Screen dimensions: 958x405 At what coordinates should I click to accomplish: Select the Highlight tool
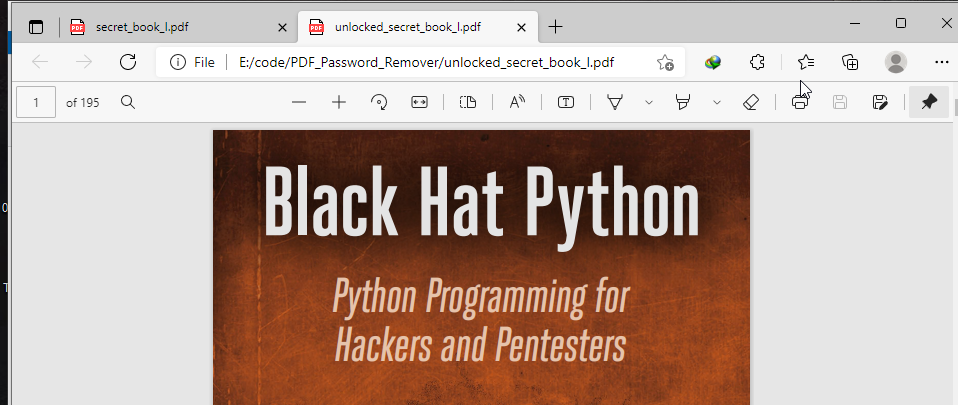click(x=683, y=102)
